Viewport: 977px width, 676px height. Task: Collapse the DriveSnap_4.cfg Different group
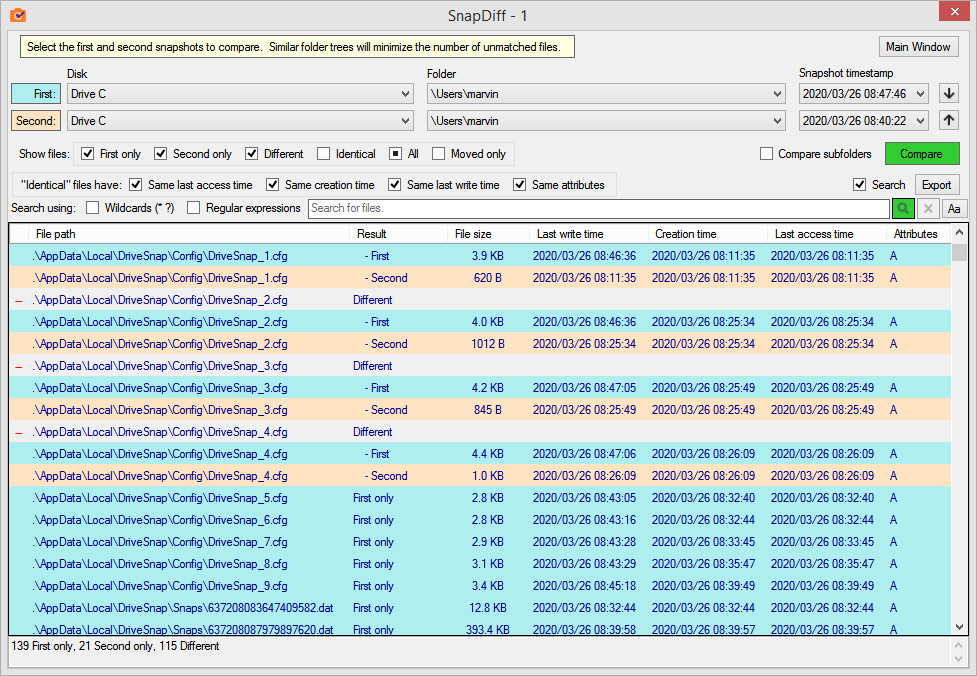[x=19, y=432]
